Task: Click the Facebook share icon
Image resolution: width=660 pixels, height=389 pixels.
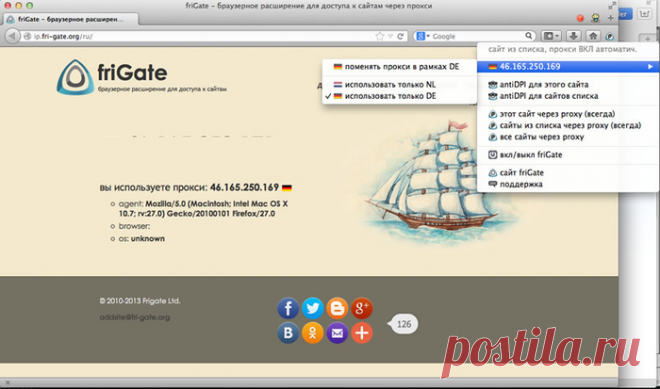Action: coord(288,308)
